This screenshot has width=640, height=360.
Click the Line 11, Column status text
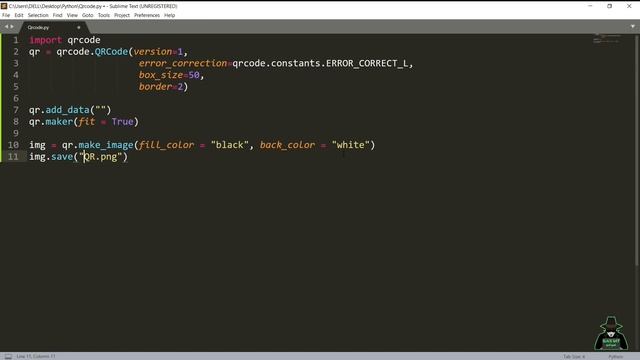point(36,356)
